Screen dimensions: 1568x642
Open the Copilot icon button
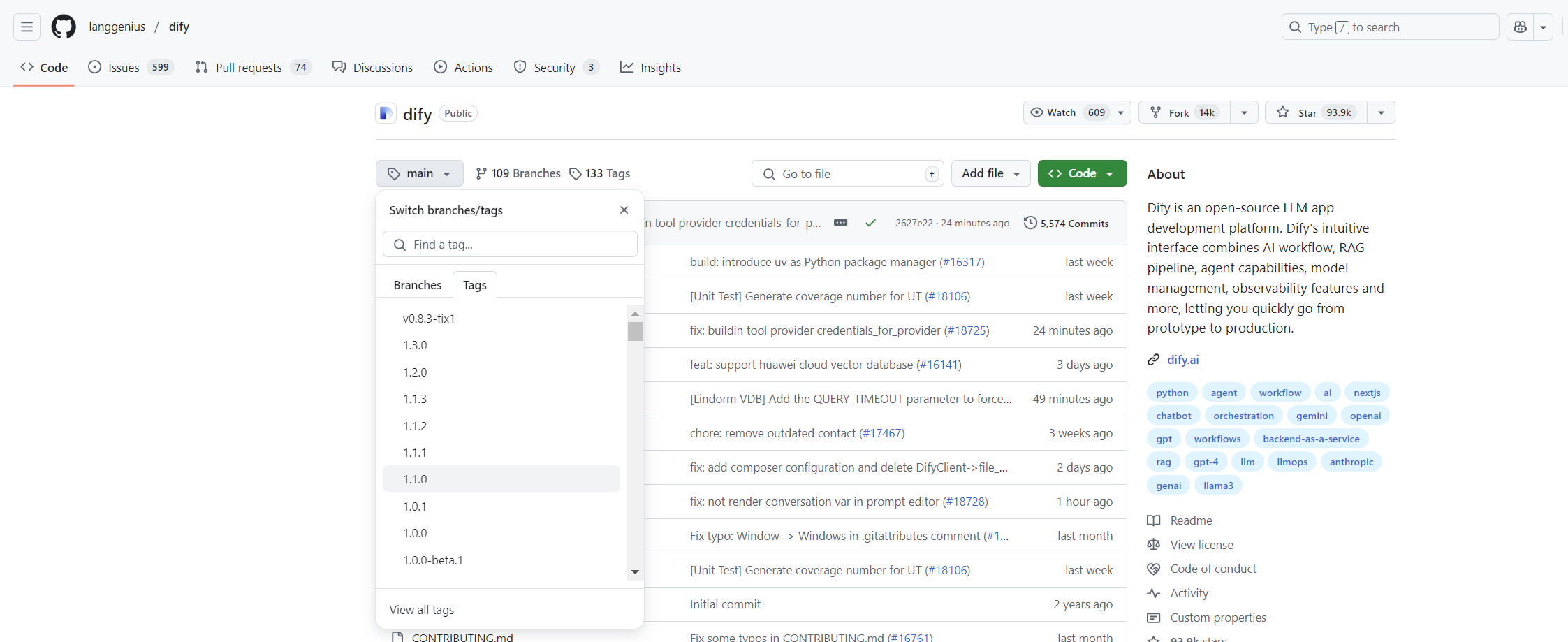pyautogui.click(x=1520, y=27)
